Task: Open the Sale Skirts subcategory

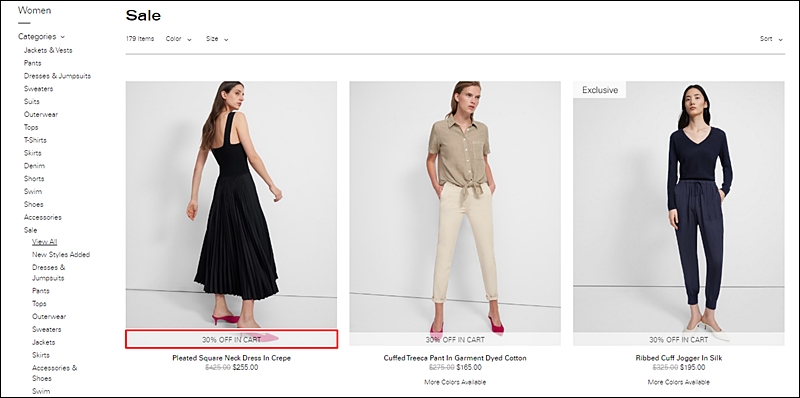Action: 41,355
